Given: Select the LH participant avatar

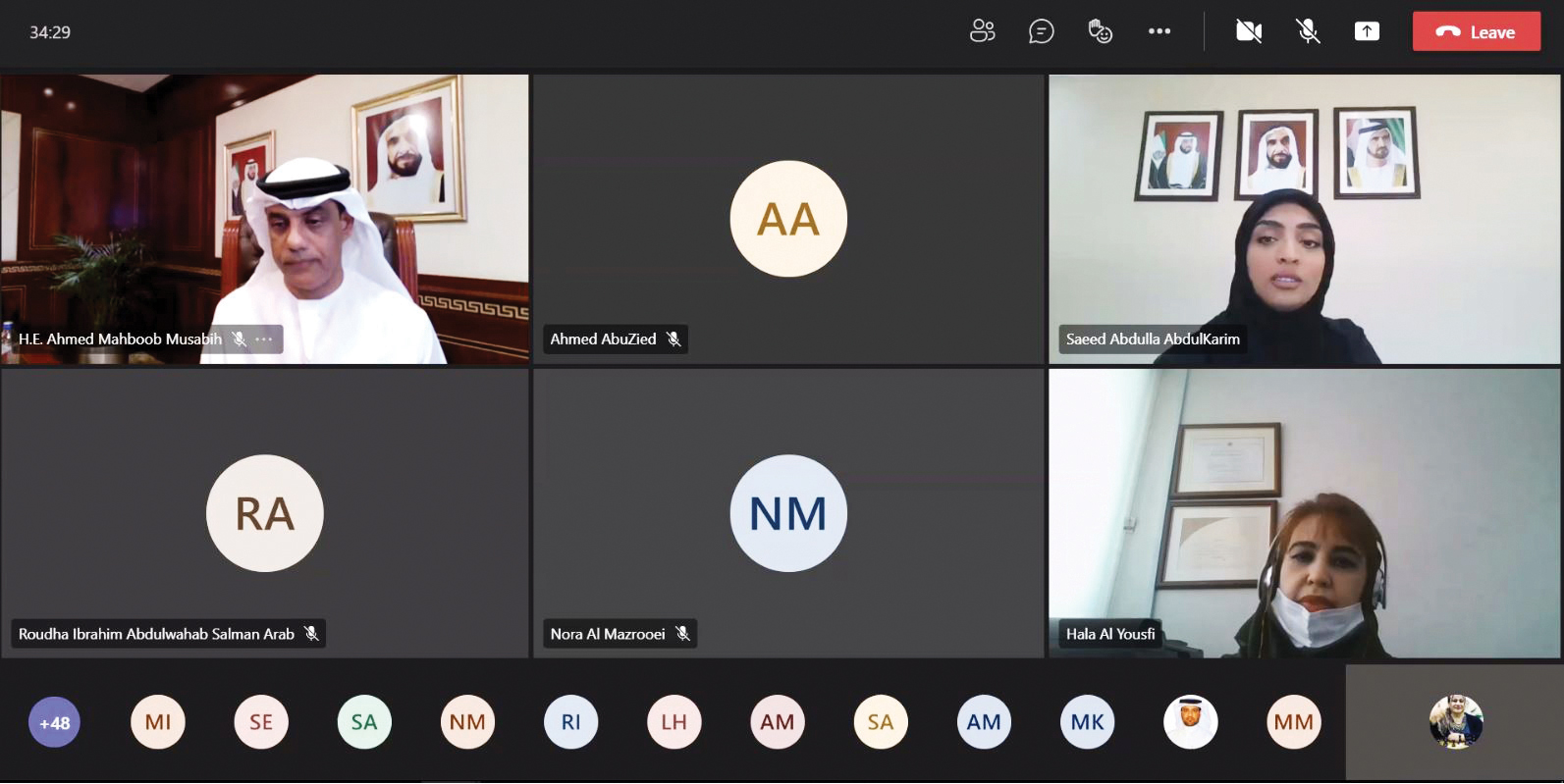Looking at the screenshot, I should click(x=674, y=723).
